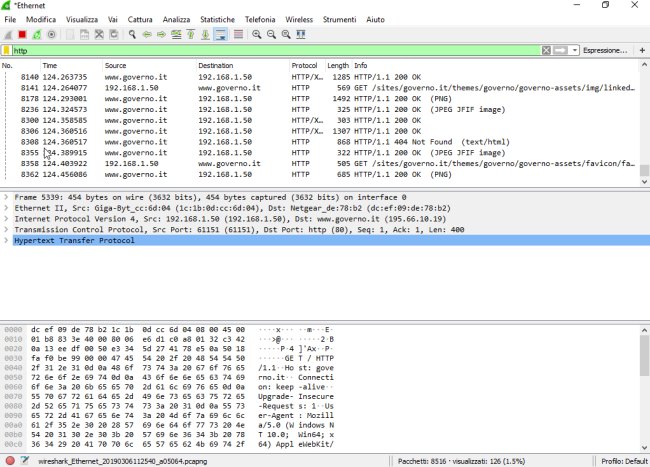
Task: Open the Visualizza menu
Action: 82,19
